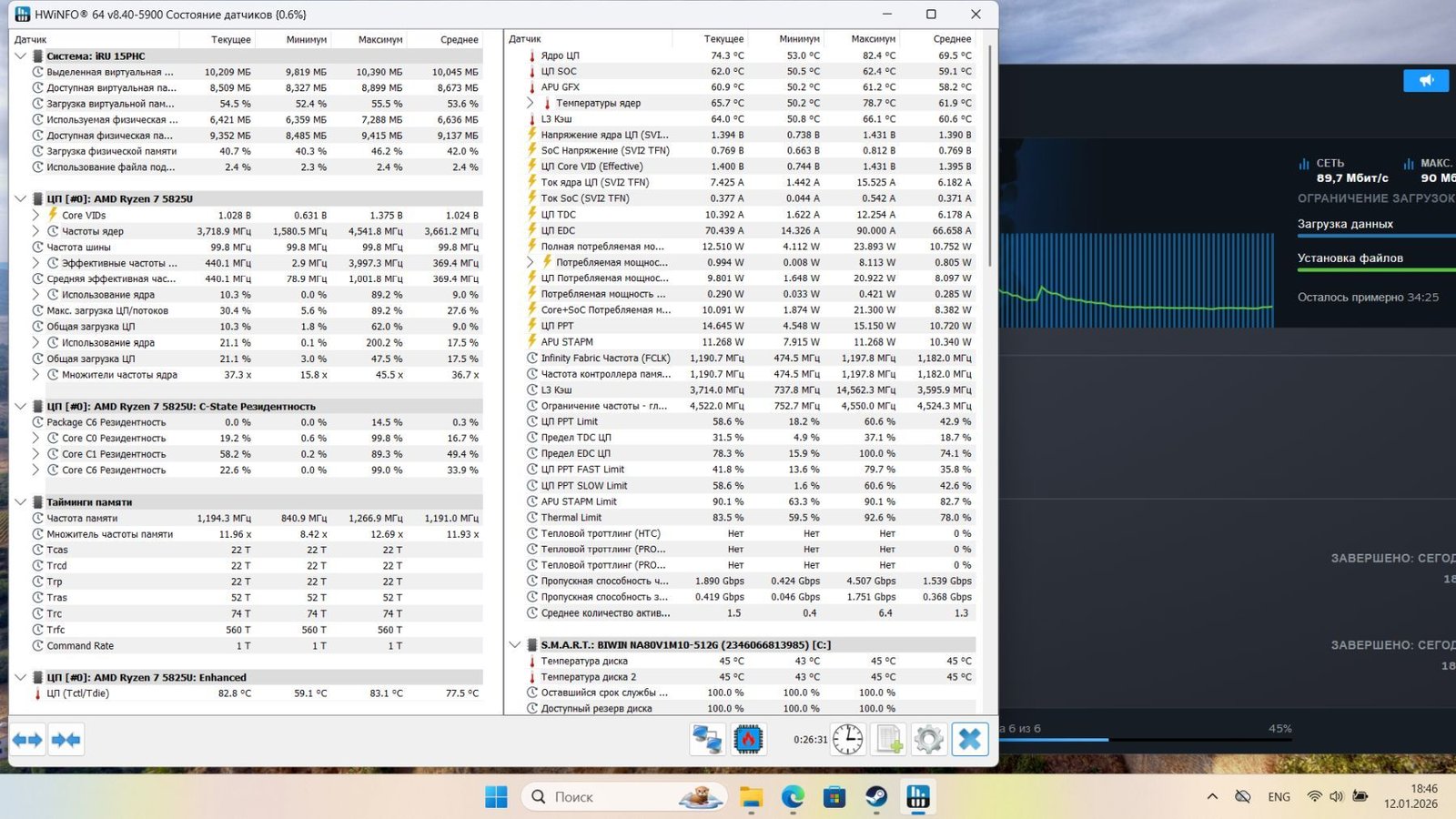Screen dimensions: 1456x819
Task: Open the taskbar clock showing 18:46
Action: 1411,796
